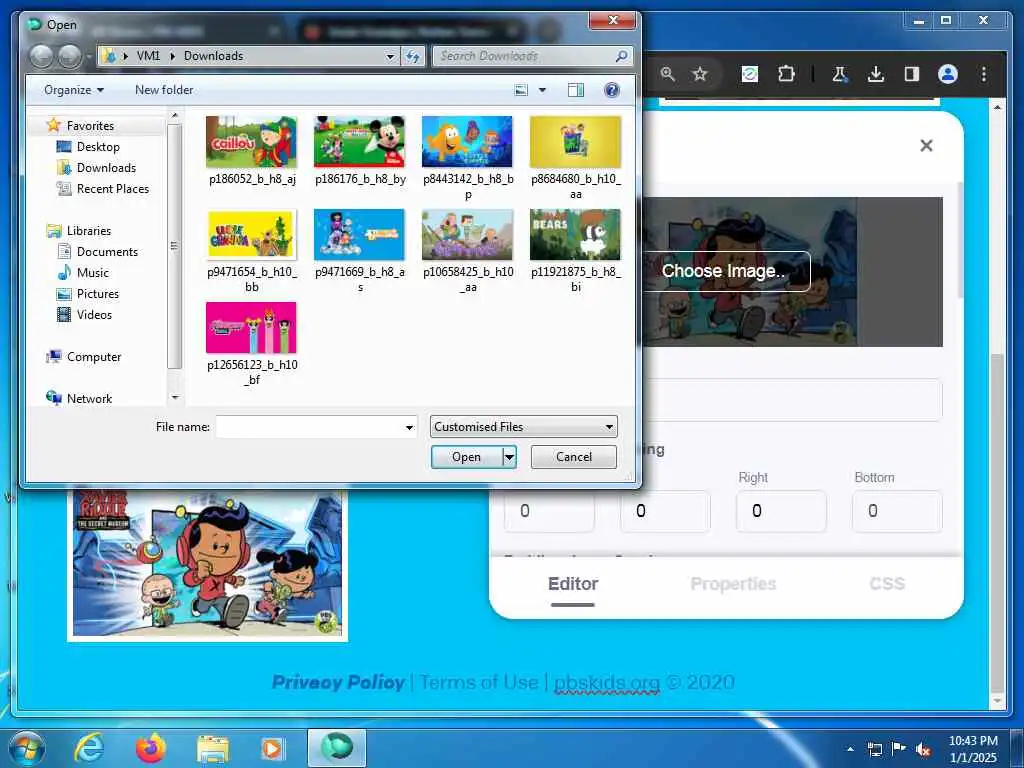Launch Firefox from taskbar
Viewport: 1024px width, 768px height.
point(151,748)
